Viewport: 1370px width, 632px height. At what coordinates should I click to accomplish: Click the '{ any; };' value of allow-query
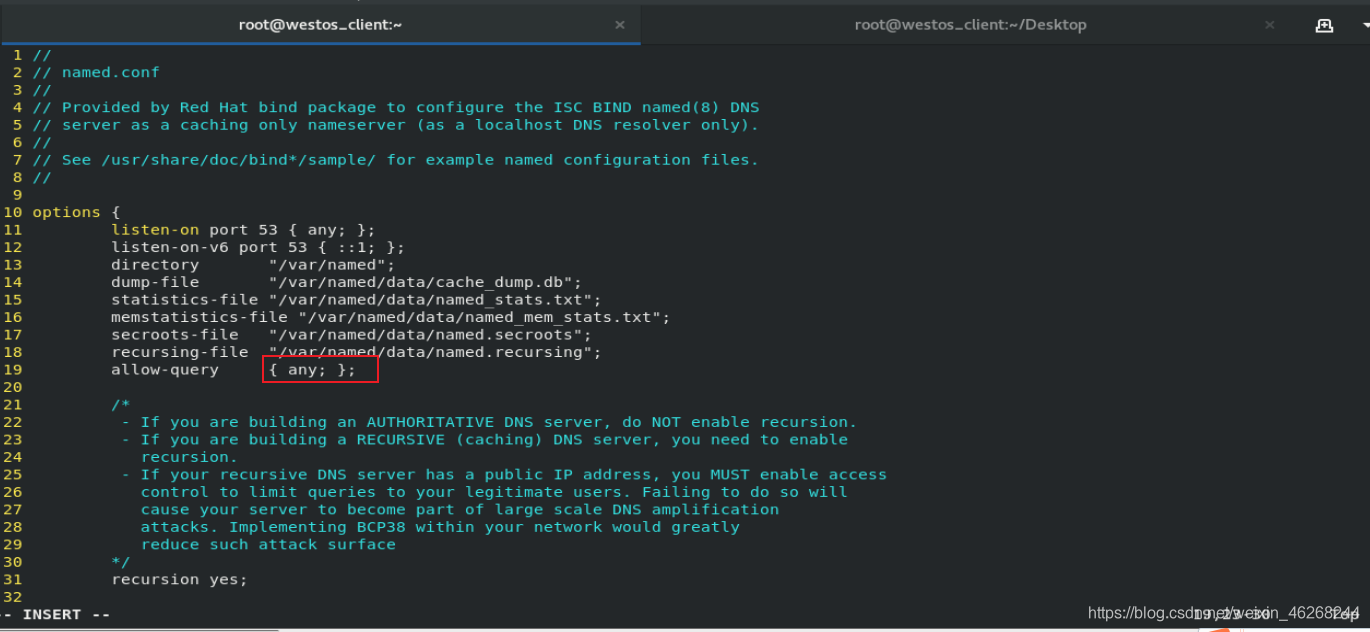312,370
